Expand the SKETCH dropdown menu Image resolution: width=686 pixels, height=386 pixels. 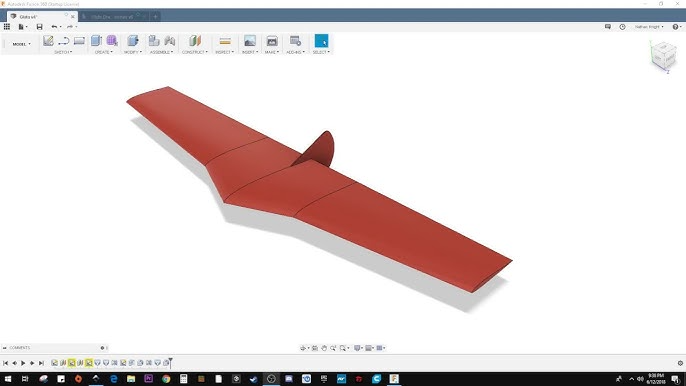[x=63, y=52]
